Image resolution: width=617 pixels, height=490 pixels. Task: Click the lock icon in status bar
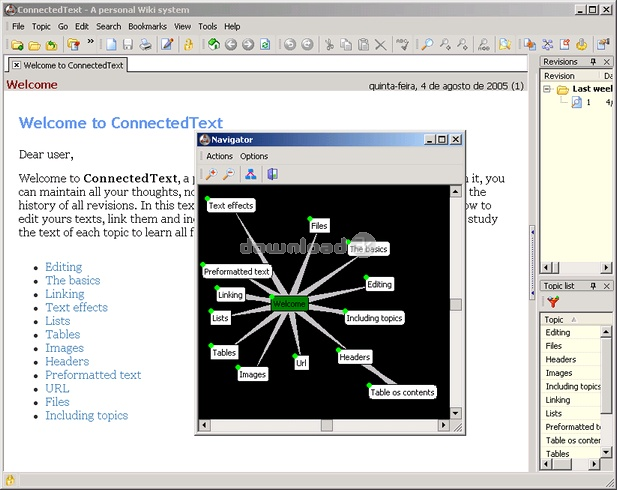click(10, 480)
